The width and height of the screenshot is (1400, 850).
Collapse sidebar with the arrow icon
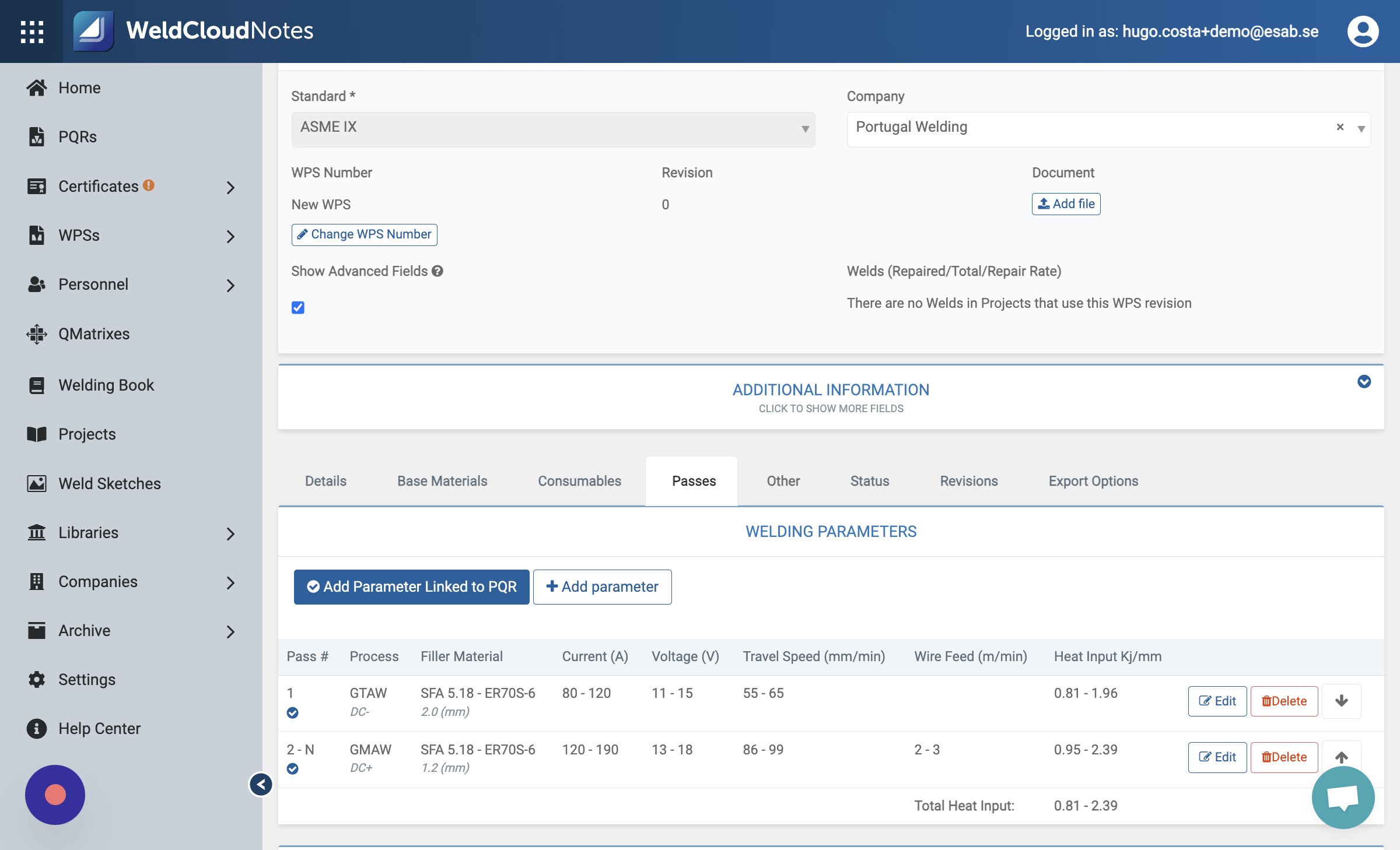click(x=261, y=784)
